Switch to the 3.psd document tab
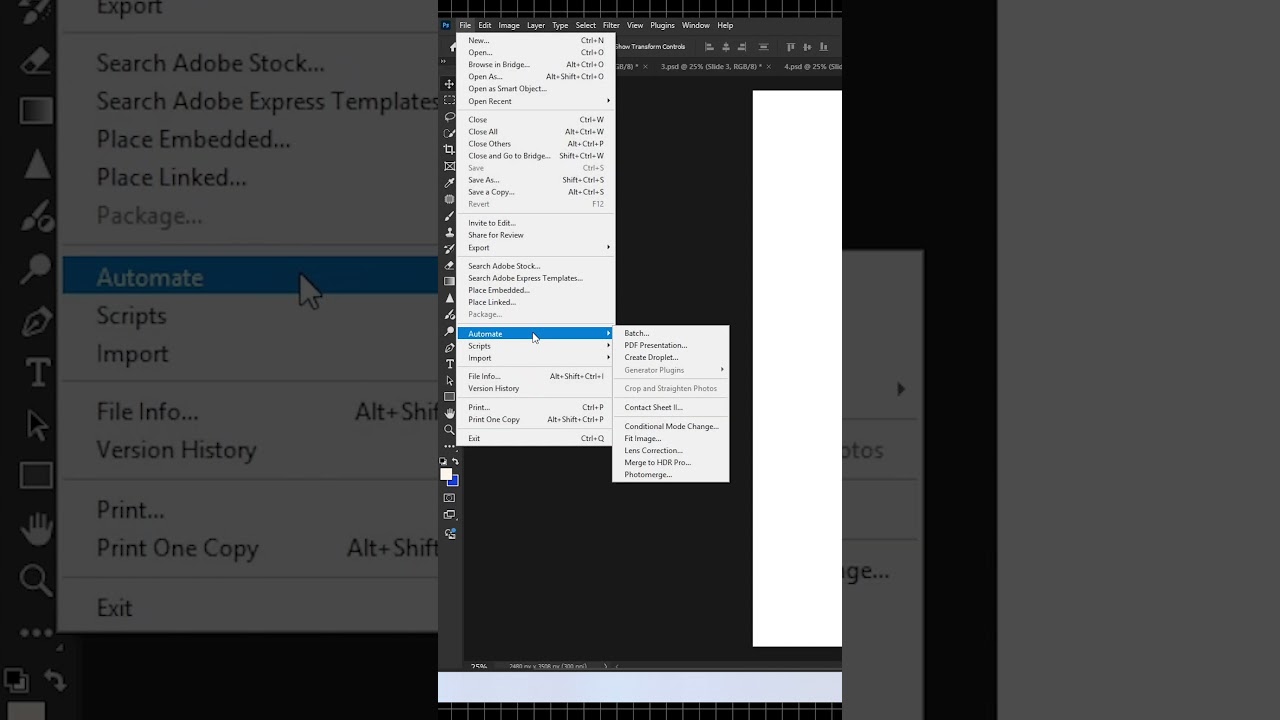Screen dimensions: 1280x720 pyautogui.click(x=711, y=66)
